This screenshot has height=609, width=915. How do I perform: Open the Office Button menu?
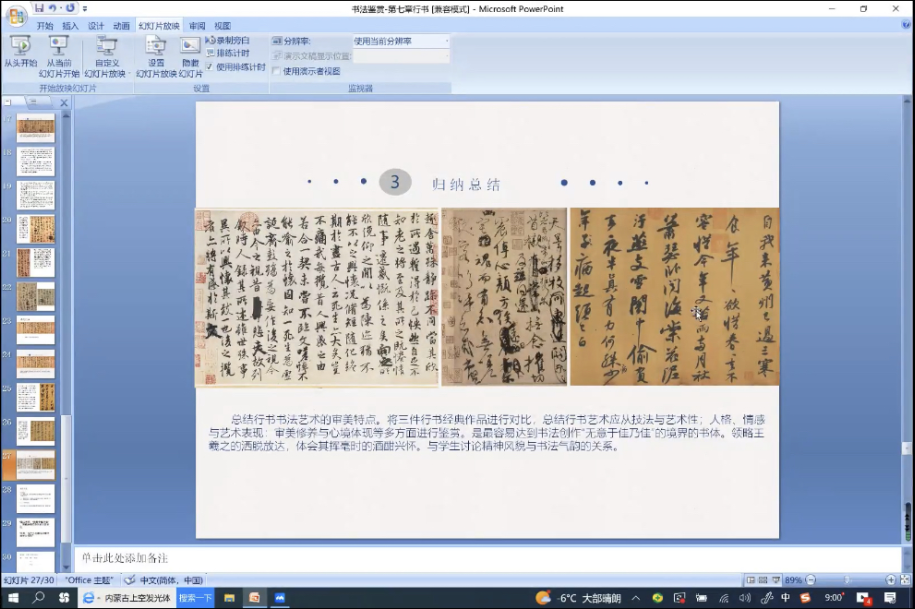pyautogui.click(x=16, y=16)
